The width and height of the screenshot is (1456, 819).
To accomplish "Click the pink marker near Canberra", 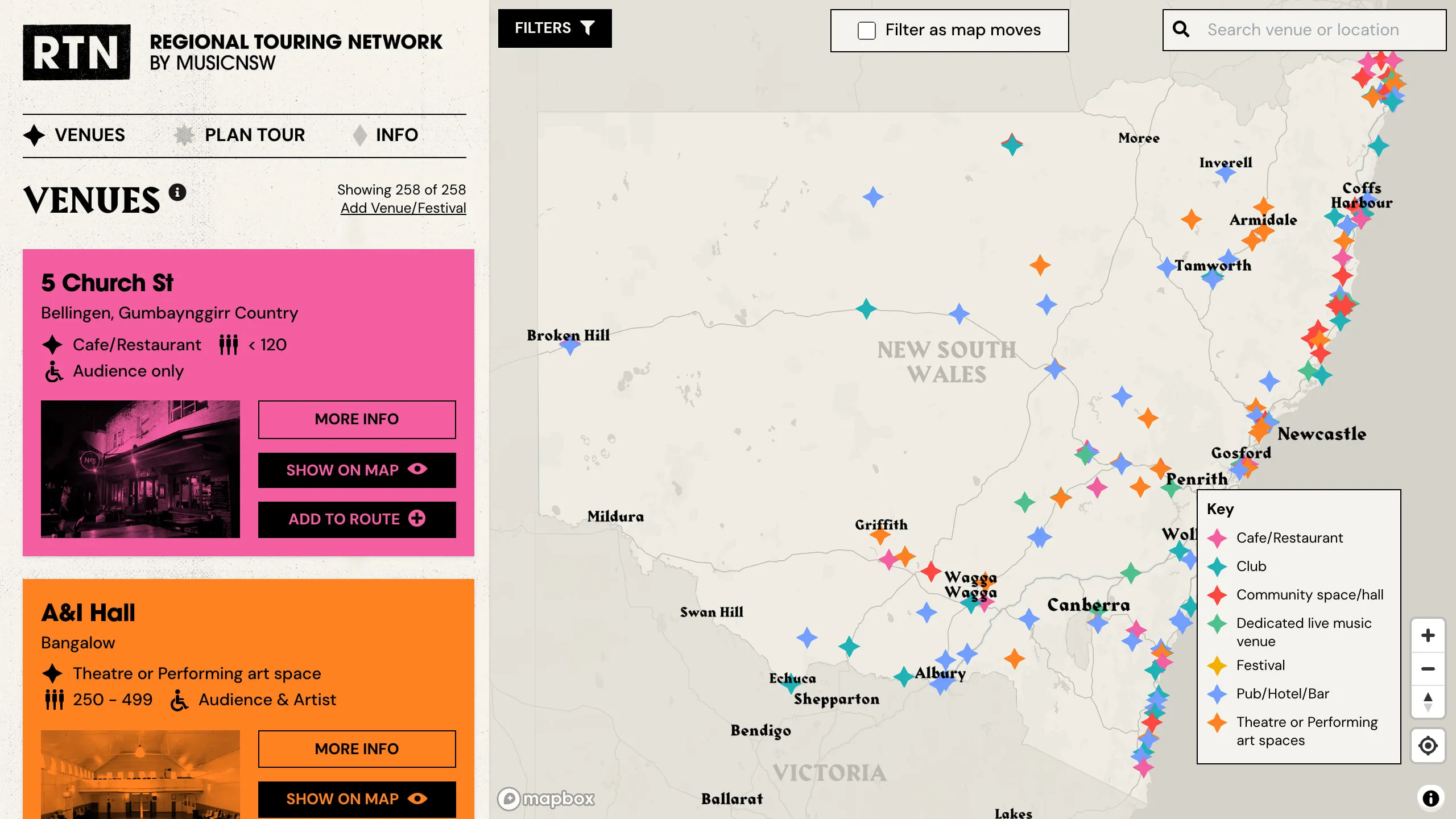I will pyautogui.click(x=1136, y=630).
